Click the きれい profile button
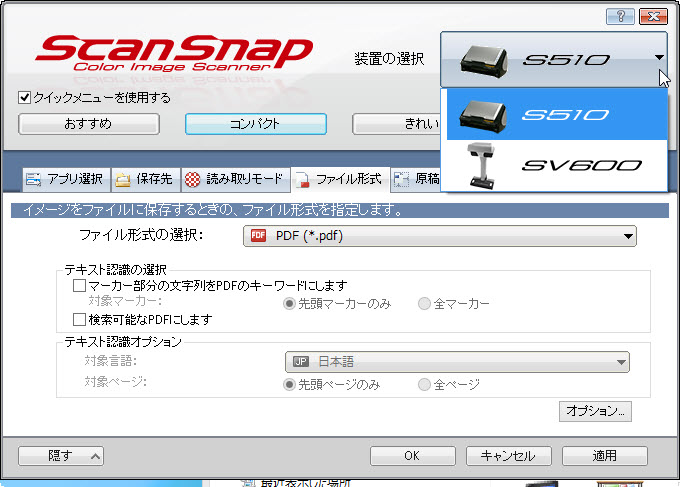This screenshot has height=487, width=680. tap(397, 124)
